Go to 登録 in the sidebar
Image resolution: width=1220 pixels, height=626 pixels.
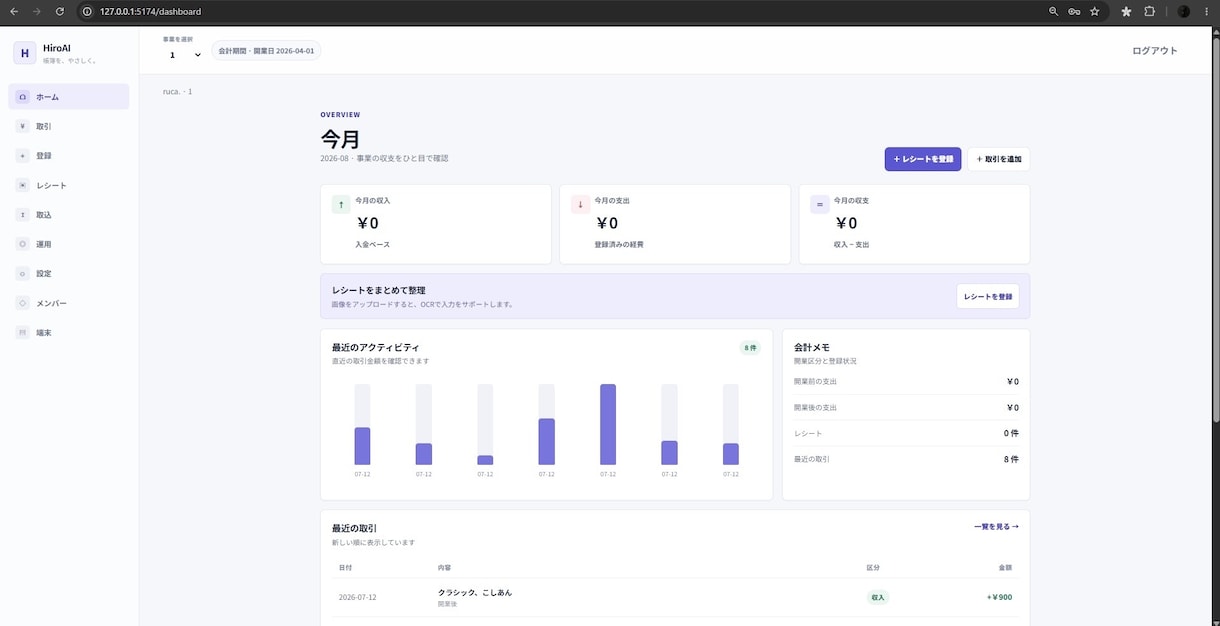pyautogui.click(x=68, y=156)
